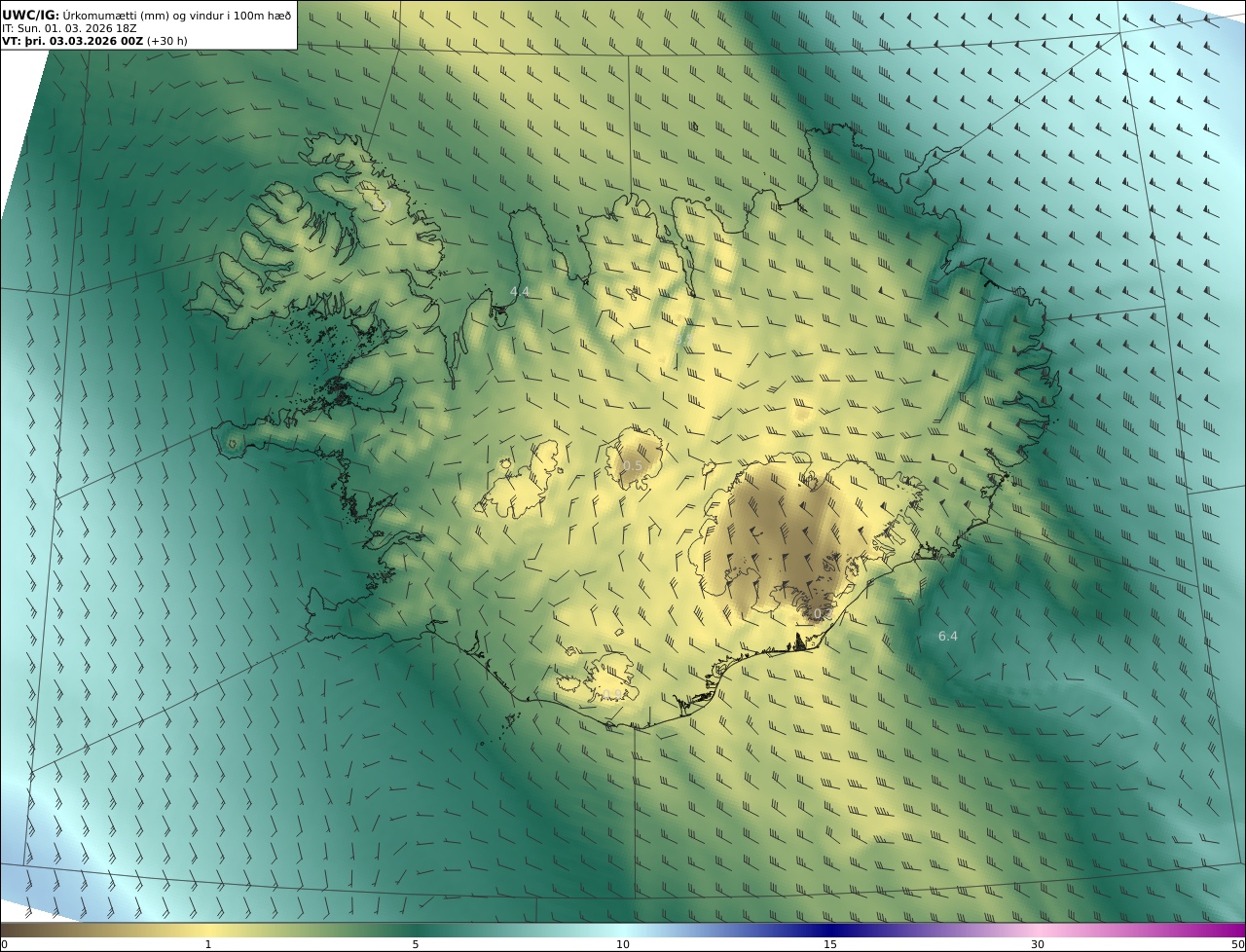The width and height of the screenshot is (1246, 952).
Task: Click the "IT: Sun. 01. 03. 2026 18Z" line
Action: (x=69, y=29)
